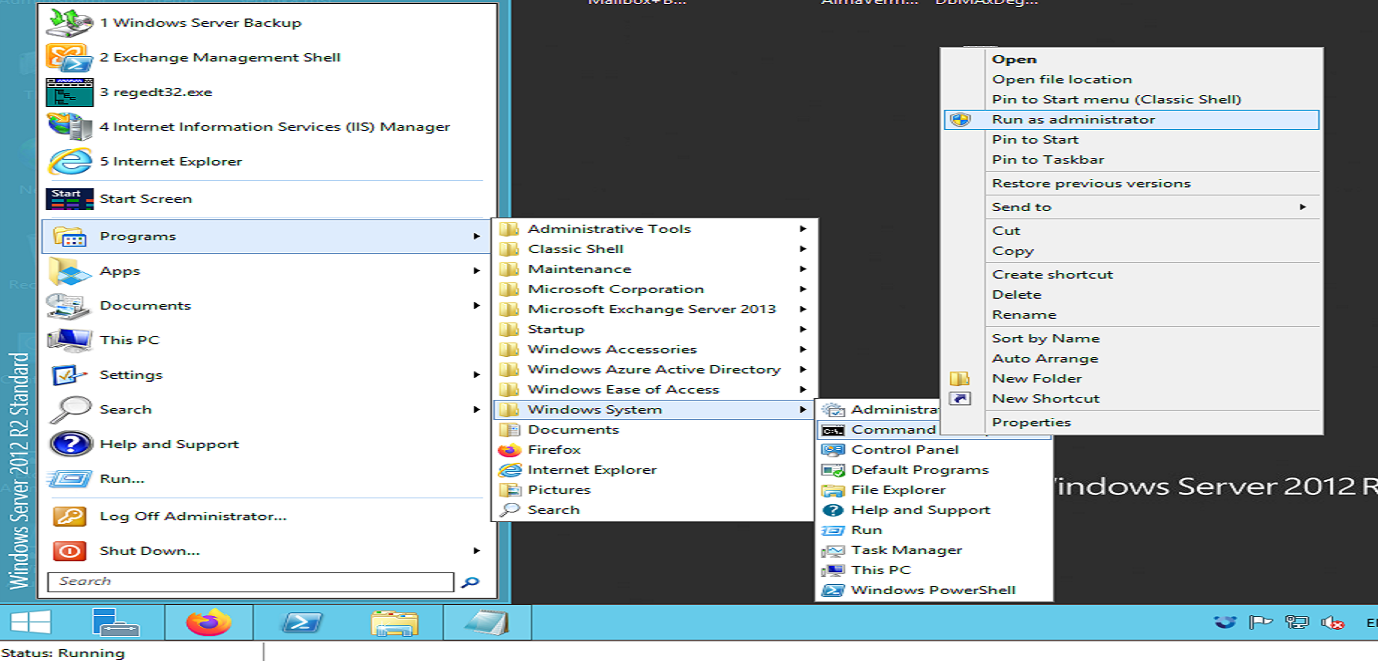Image resolution: width=1378 pixels, height=661 pixels.
Task: Click the Windows Start button
Action: 31,623
